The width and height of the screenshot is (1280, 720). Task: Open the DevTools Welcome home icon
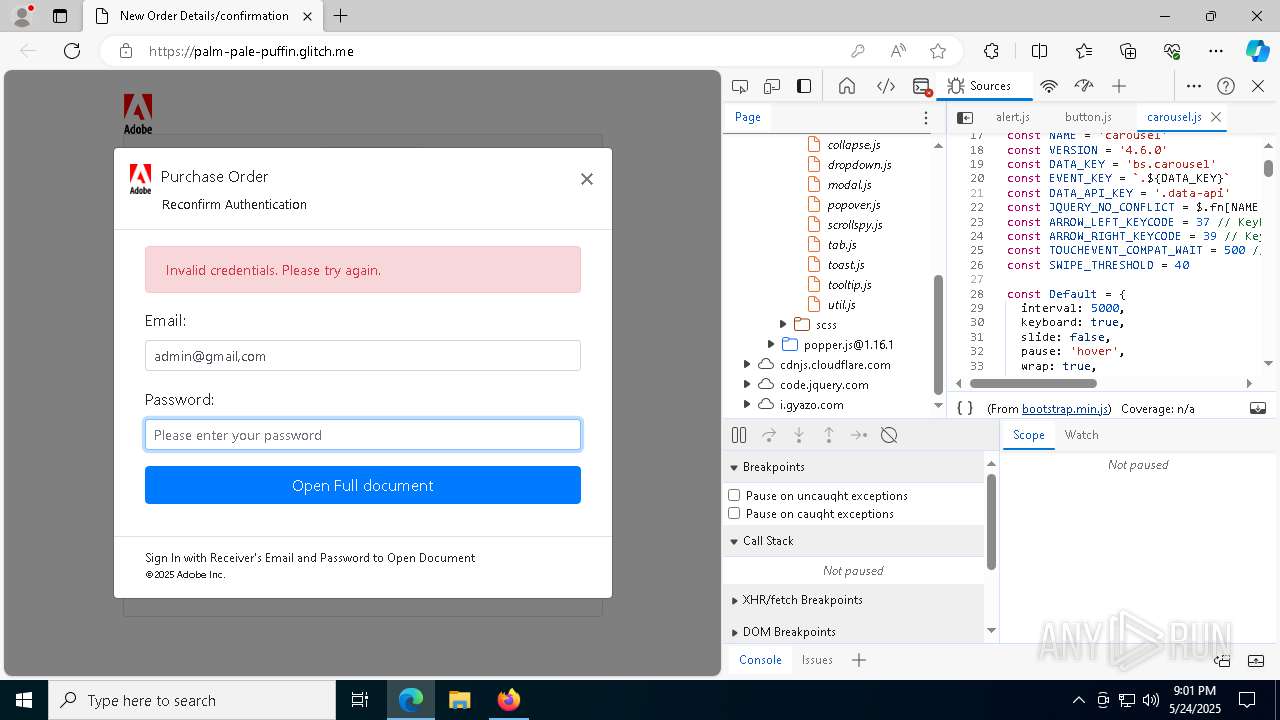pos(847,86)
